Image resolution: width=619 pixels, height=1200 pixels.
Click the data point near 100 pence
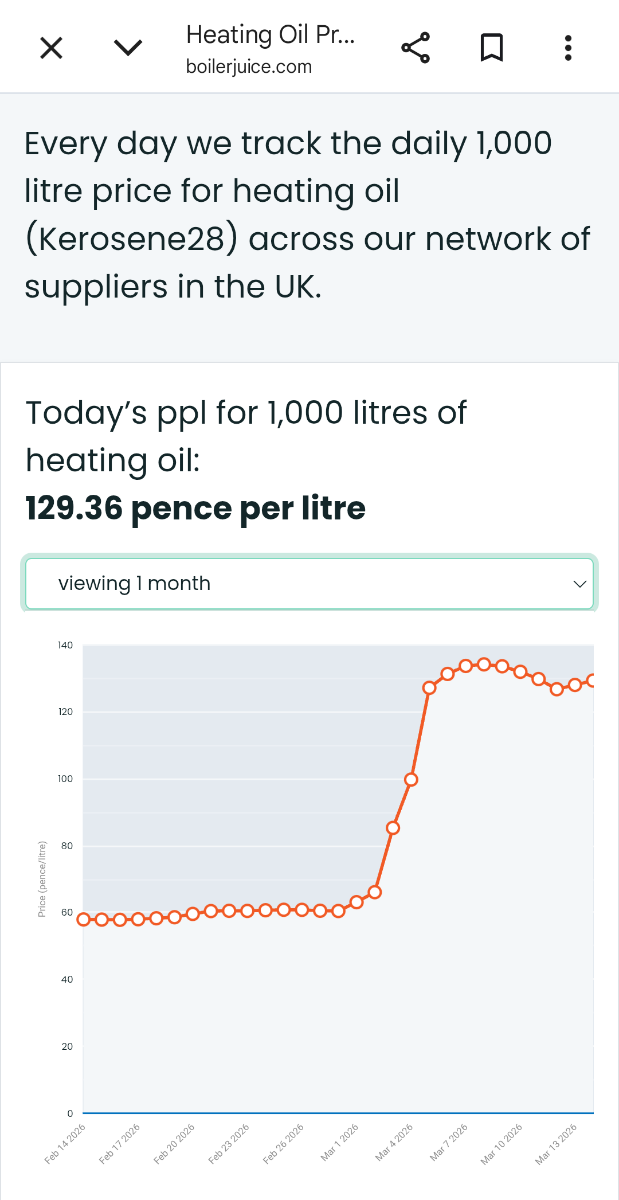(x=411, y=779)
